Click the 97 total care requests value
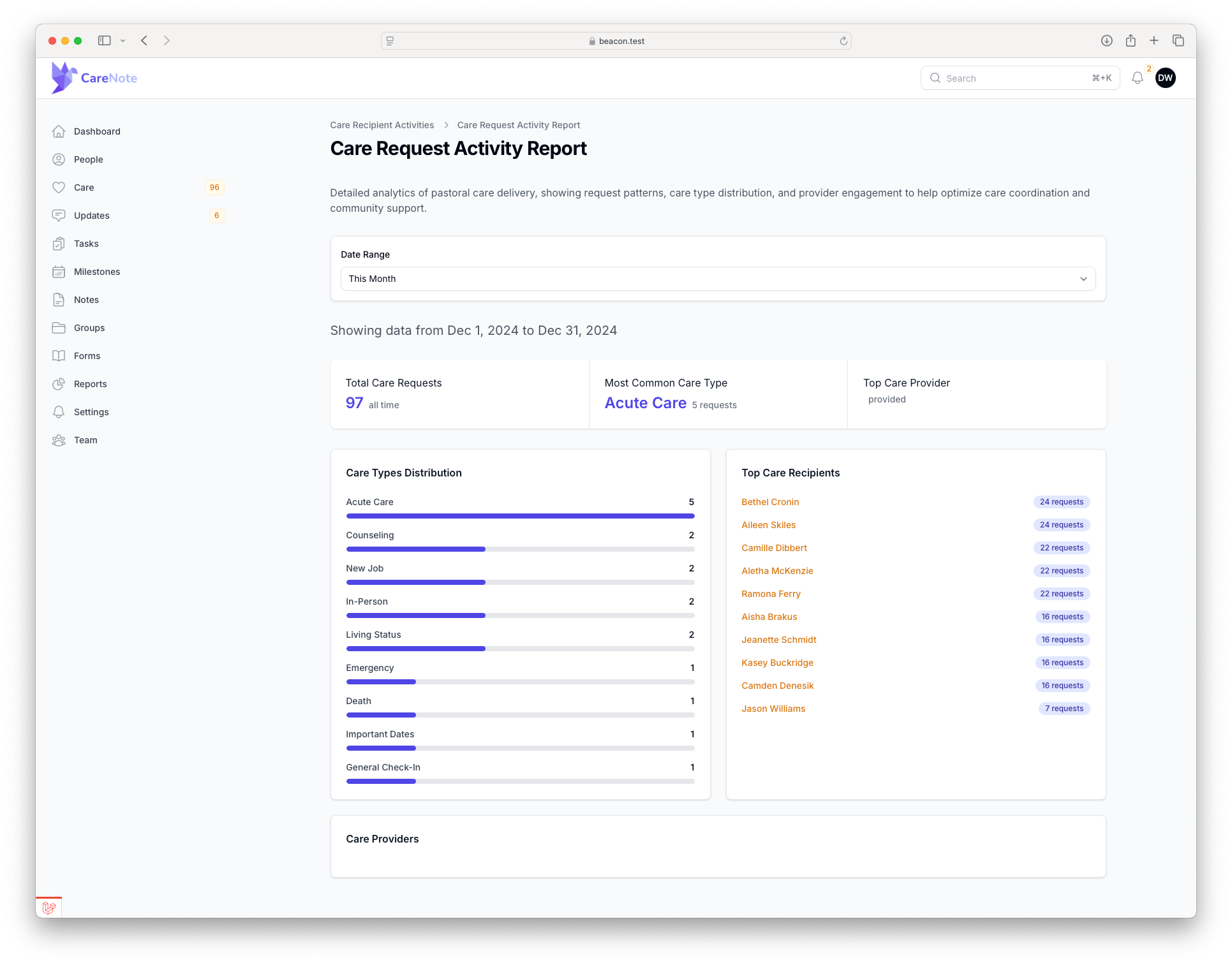1232x965 pixels. (x=354, y=403)
